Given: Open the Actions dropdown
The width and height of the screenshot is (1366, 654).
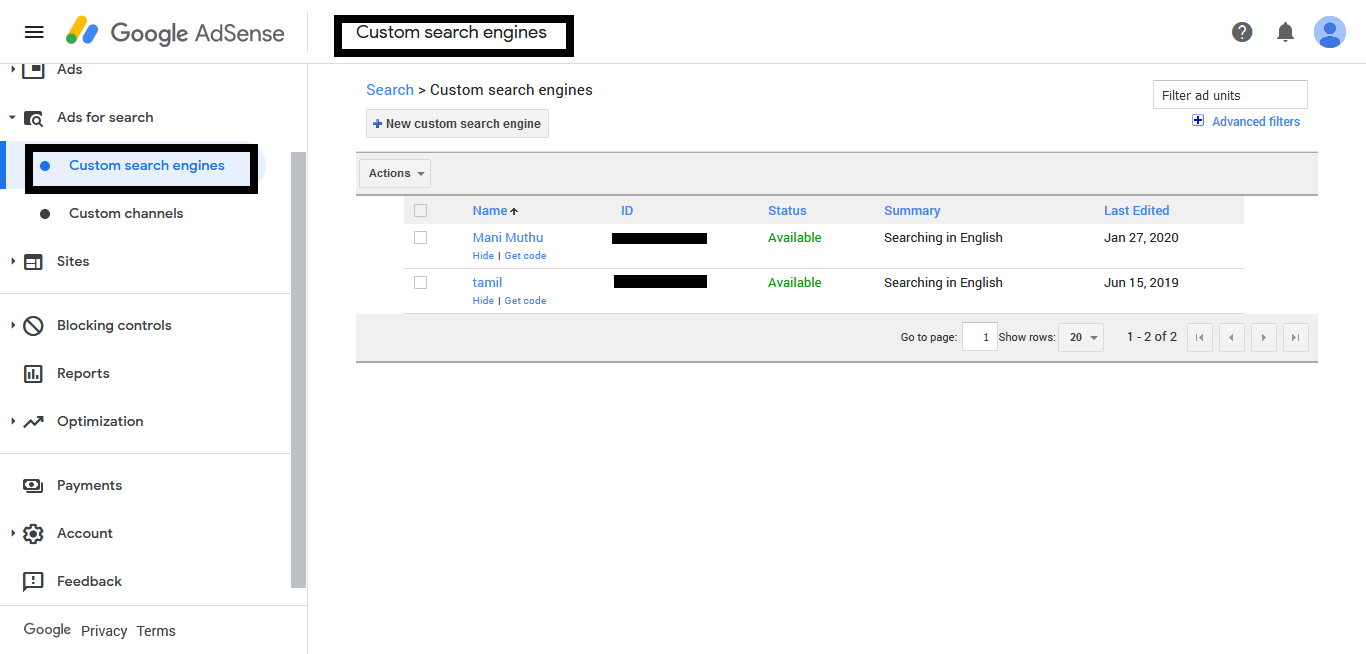Looking at the screenshot, I should coord(395,174).
